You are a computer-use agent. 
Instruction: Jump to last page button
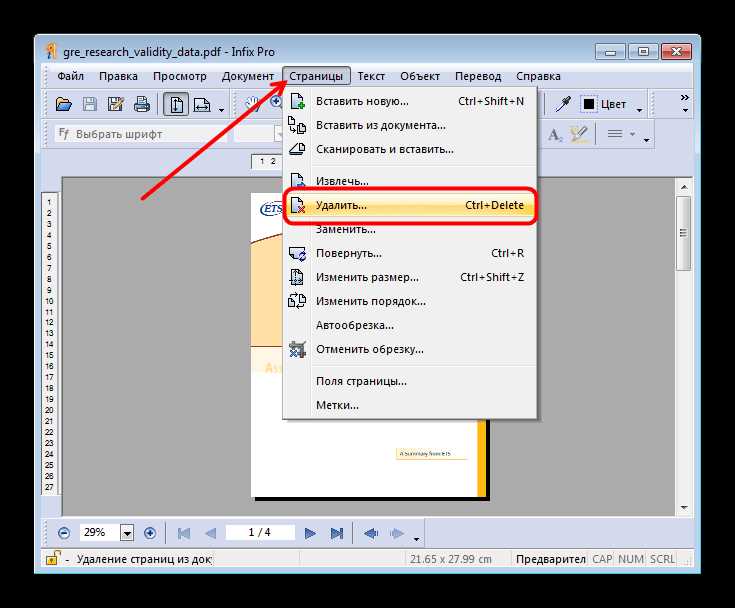pyautogui.click(x=337, y=533)
